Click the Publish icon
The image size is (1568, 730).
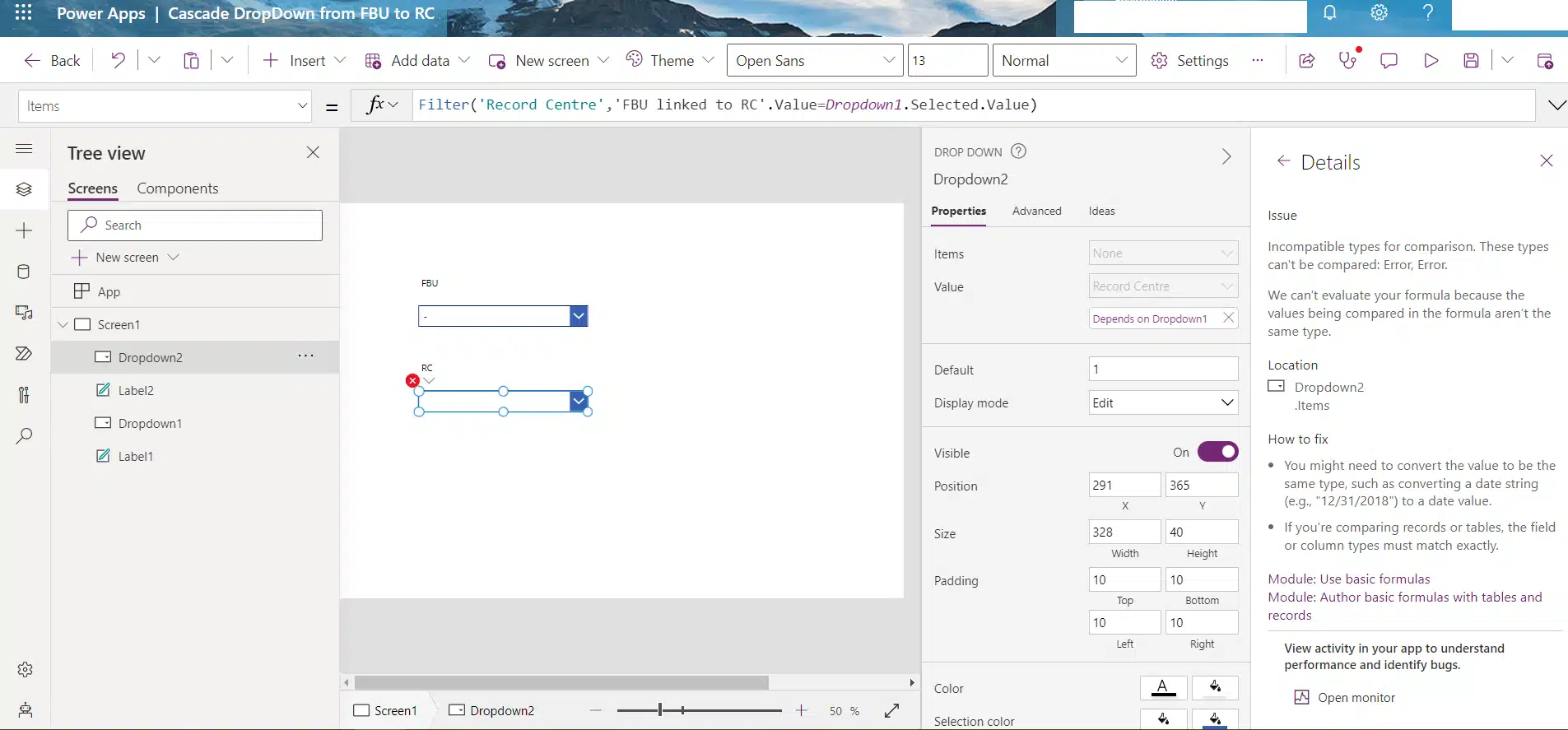pyautogui.click(x=1545, y=60)
